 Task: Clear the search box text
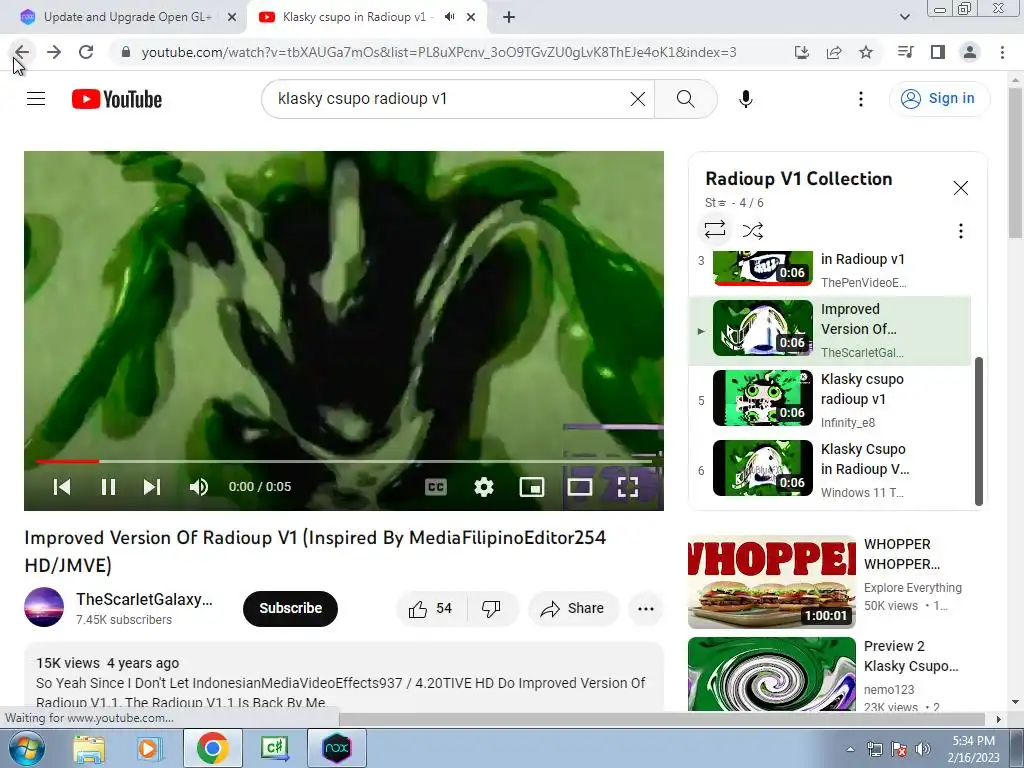[x=638, y=99]
